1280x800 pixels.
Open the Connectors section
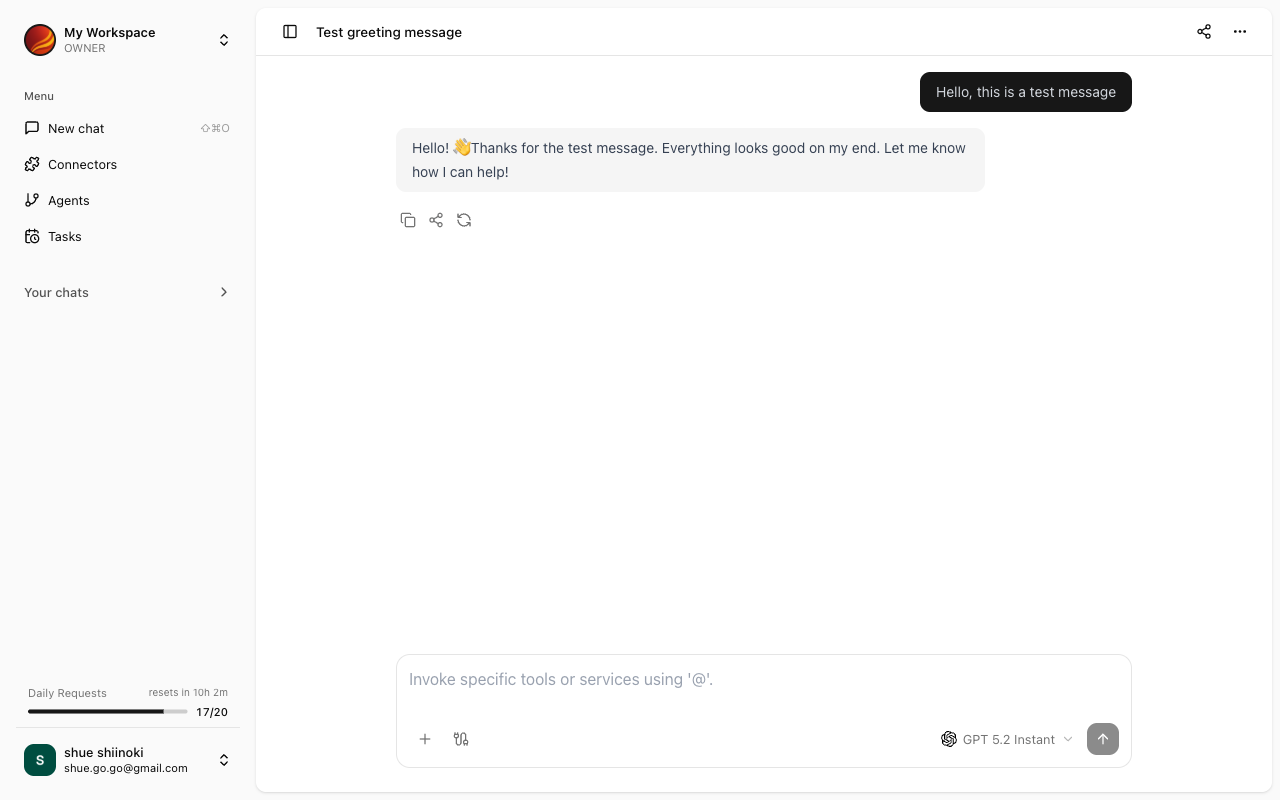coord(82,164)
